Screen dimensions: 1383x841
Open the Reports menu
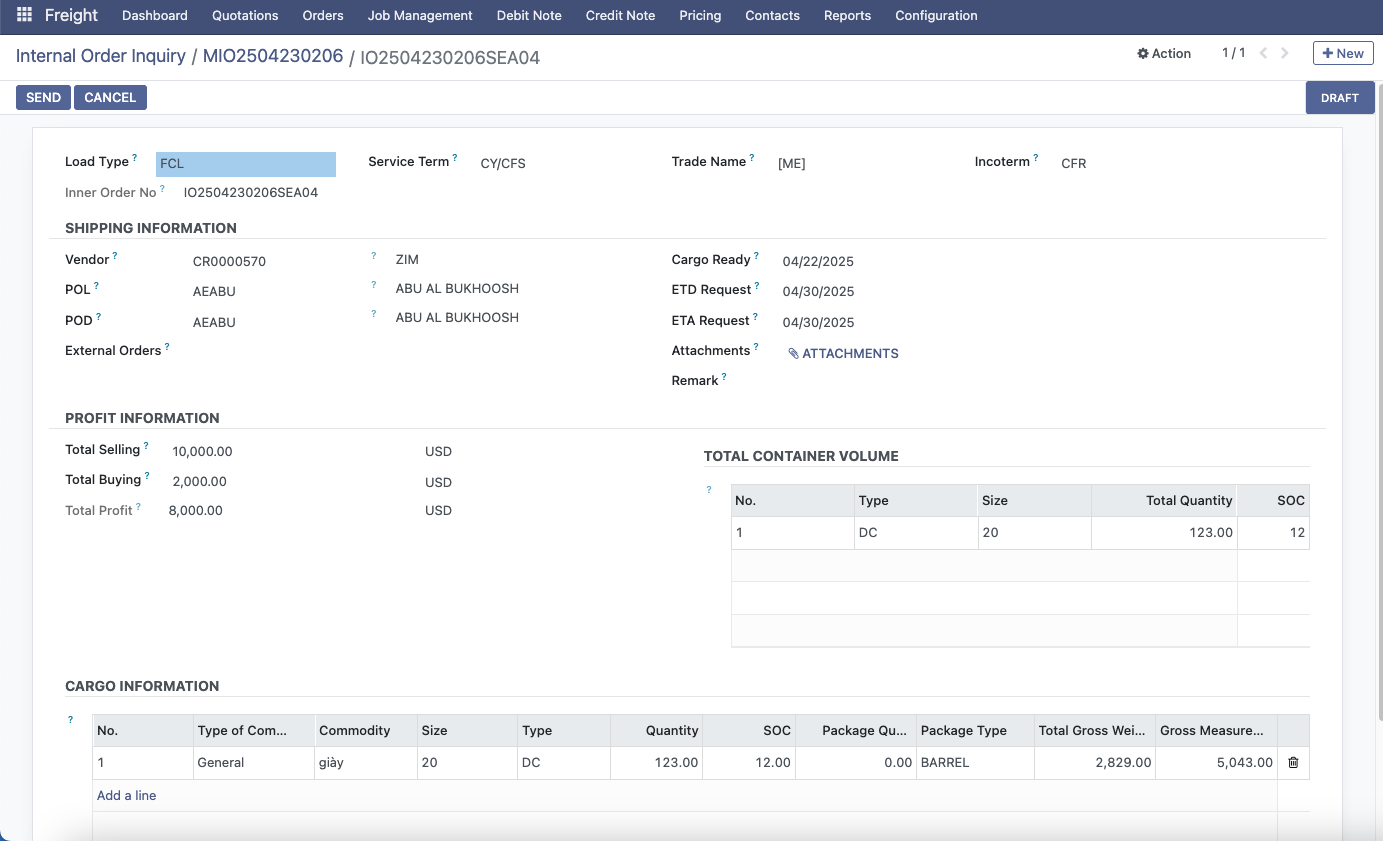pos(847,16)
